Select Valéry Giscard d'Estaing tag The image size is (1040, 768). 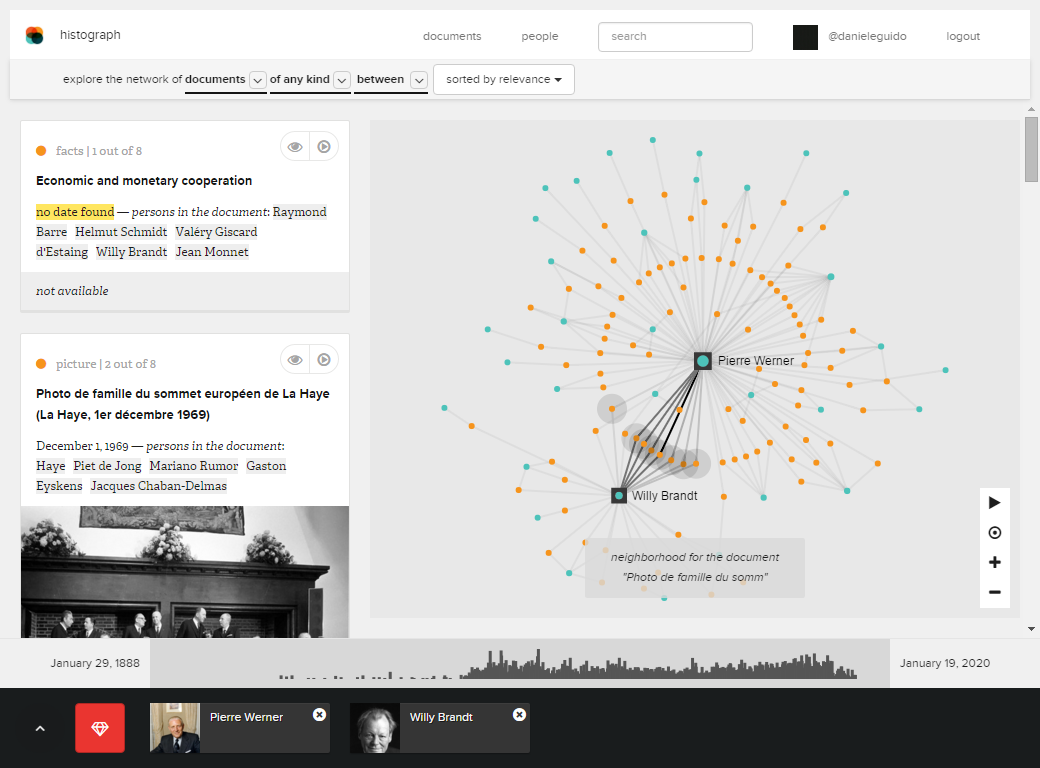pos(216,232)
